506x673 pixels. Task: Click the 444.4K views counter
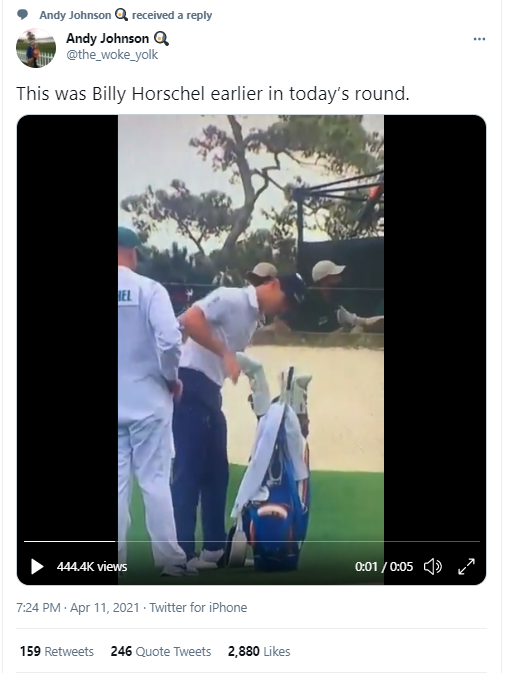(92, 567)
